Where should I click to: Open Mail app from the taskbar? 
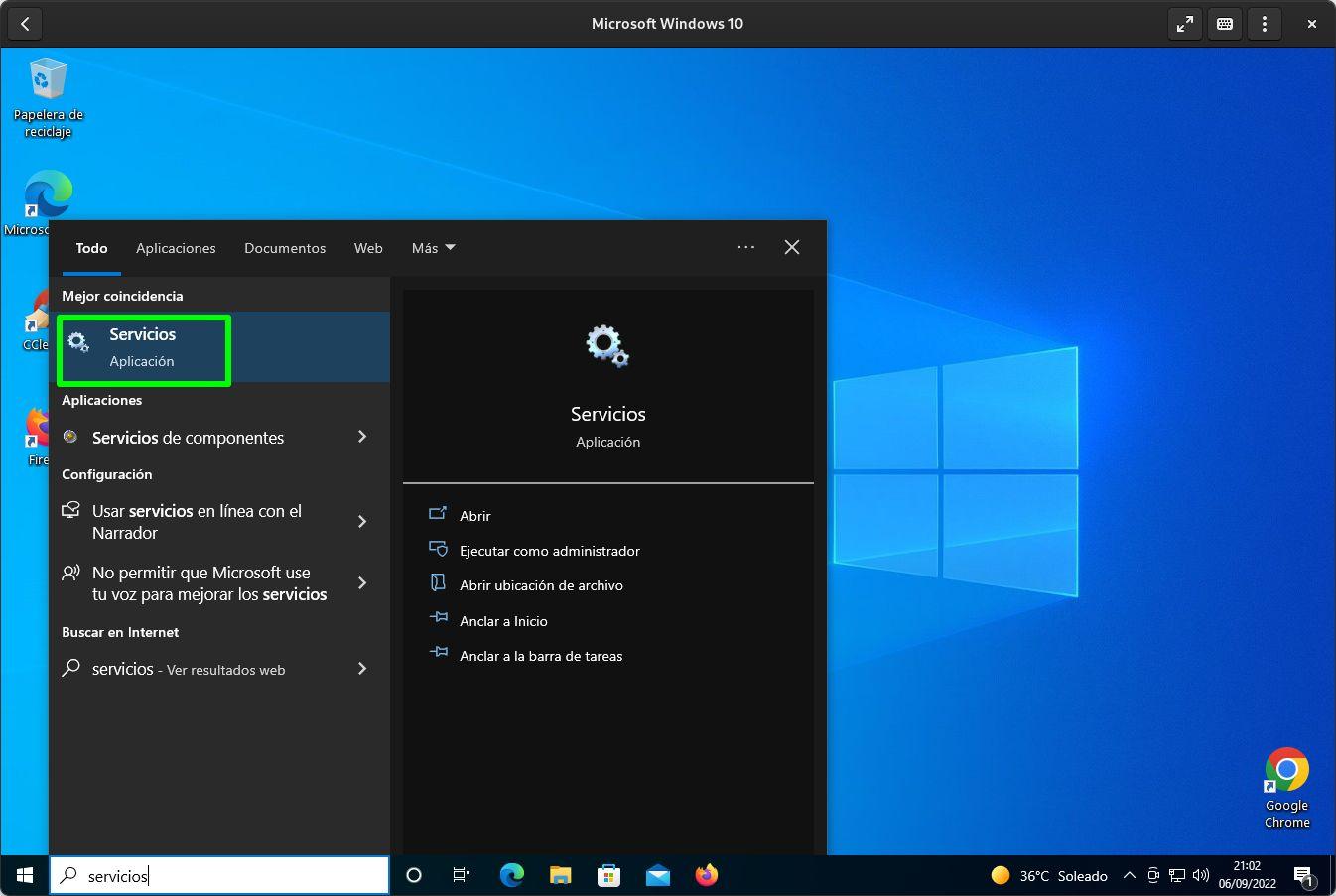click(x=657, y=875)
